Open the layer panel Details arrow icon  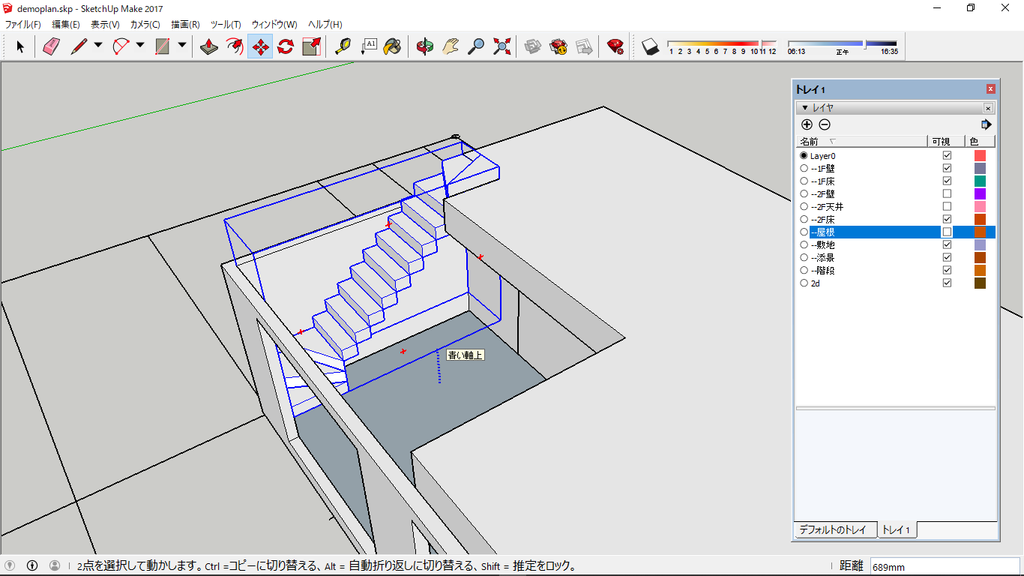point(986,125)
